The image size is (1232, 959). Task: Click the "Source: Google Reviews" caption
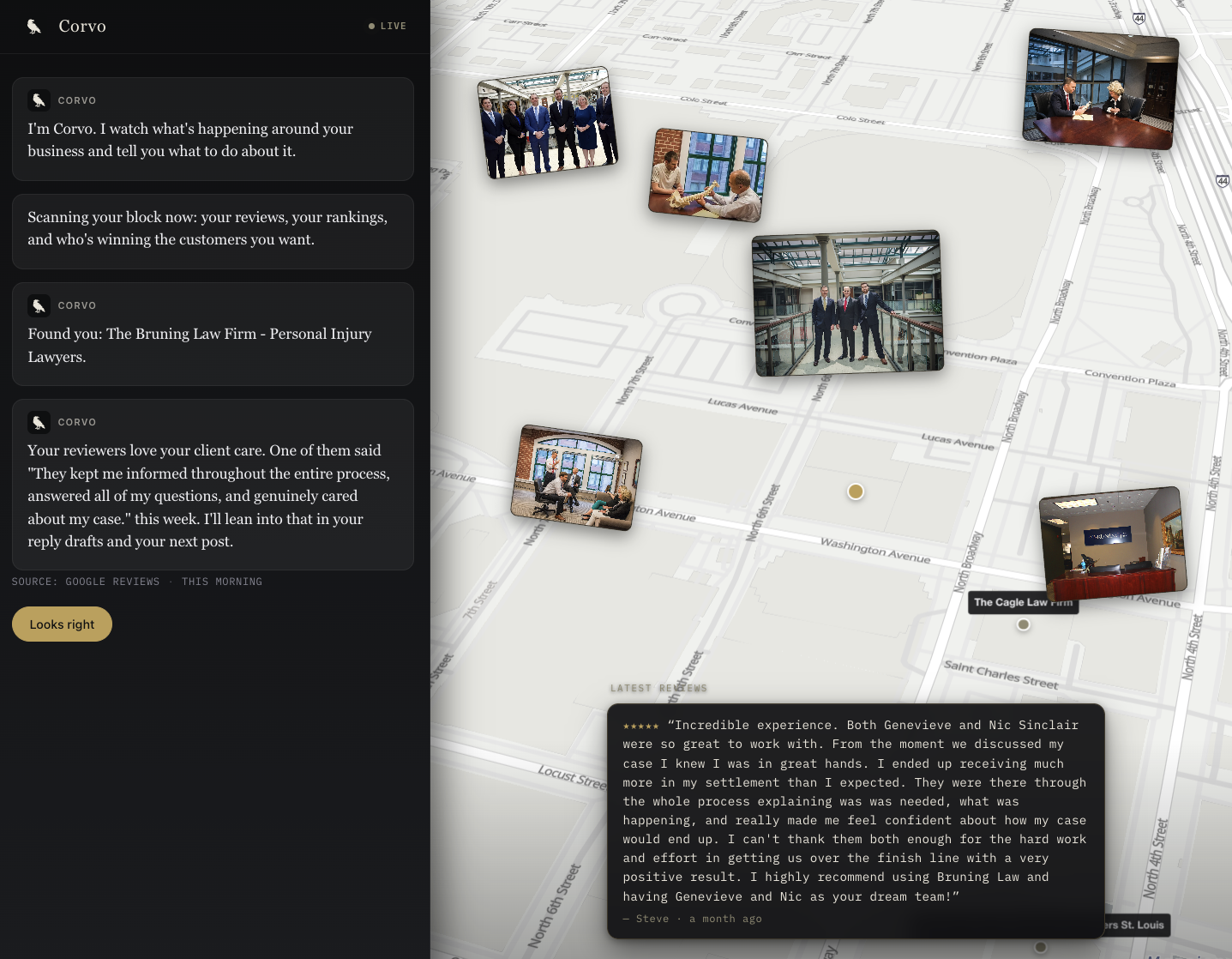137,582
